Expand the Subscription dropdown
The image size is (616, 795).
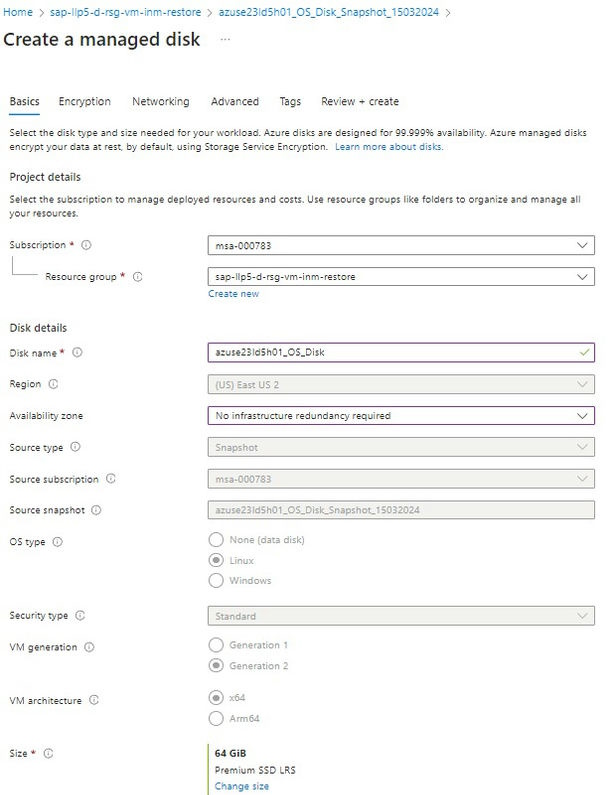pyautogui.click(x=402, y=245)
